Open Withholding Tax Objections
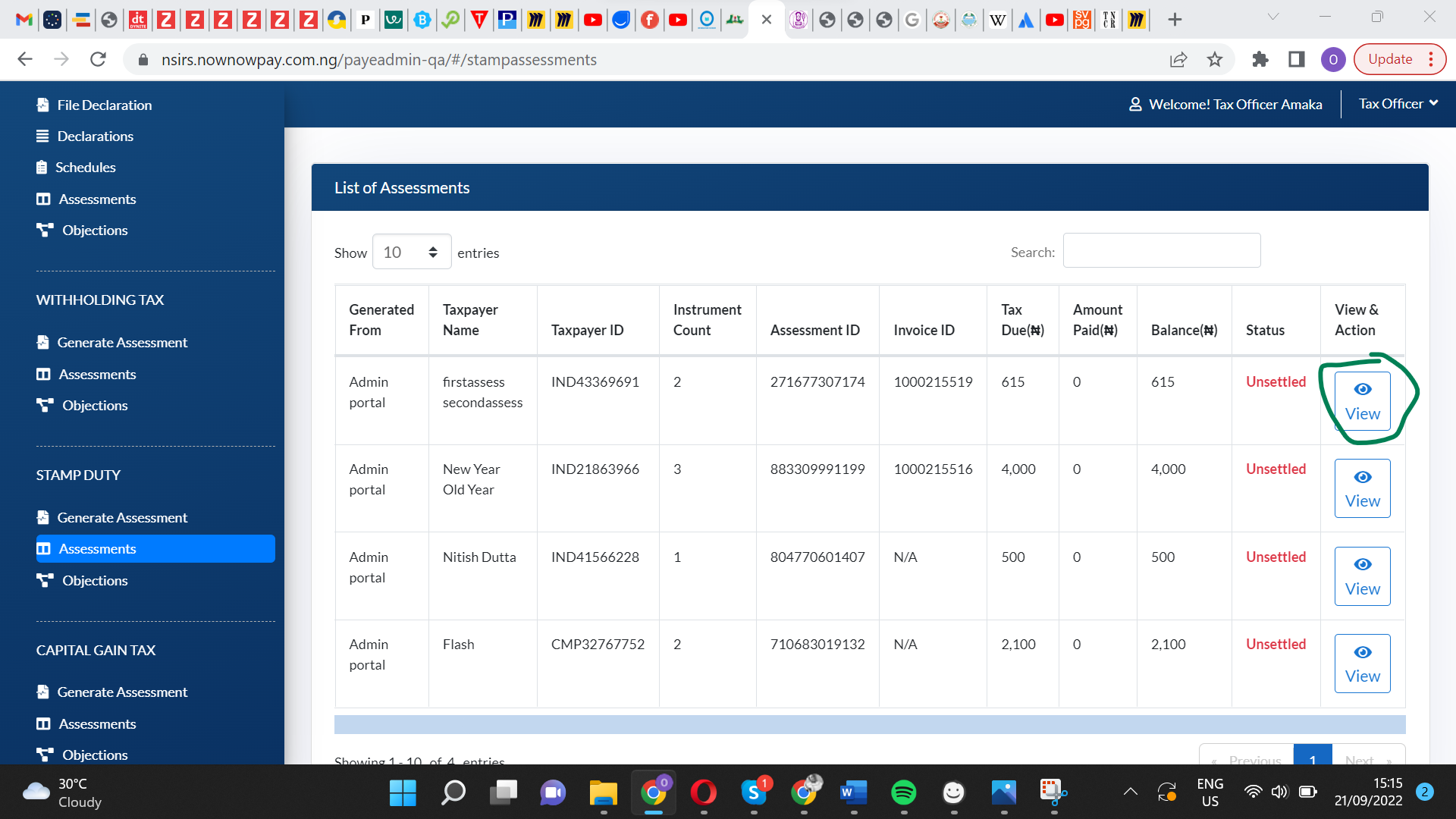This screenshot has width=1456, height=819. (x=82, y=405)
